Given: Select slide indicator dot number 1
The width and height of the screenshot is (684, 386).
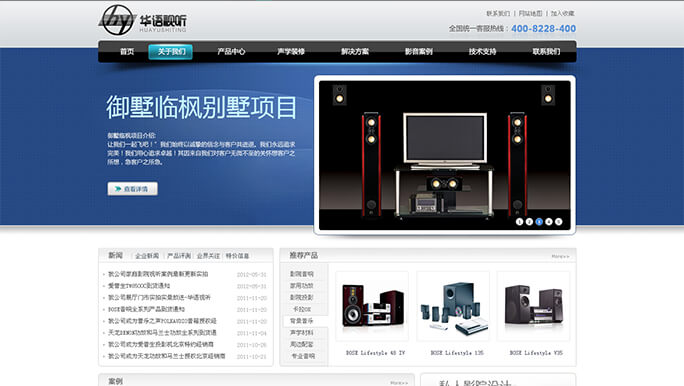Looking at the screenshot, I should pos(519,222).
